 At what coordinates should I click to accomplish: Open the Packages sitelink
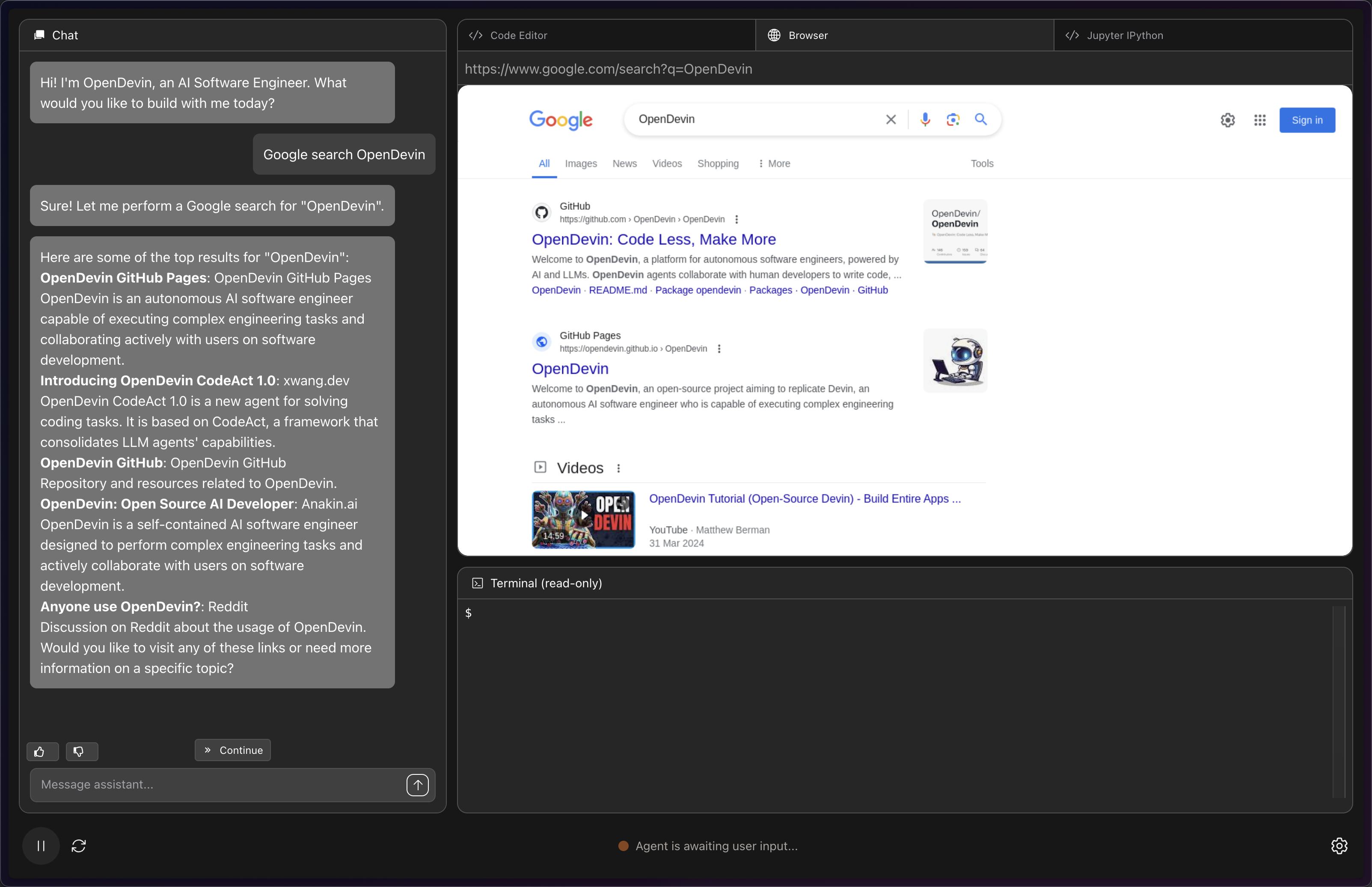click(x=770, y=290)
